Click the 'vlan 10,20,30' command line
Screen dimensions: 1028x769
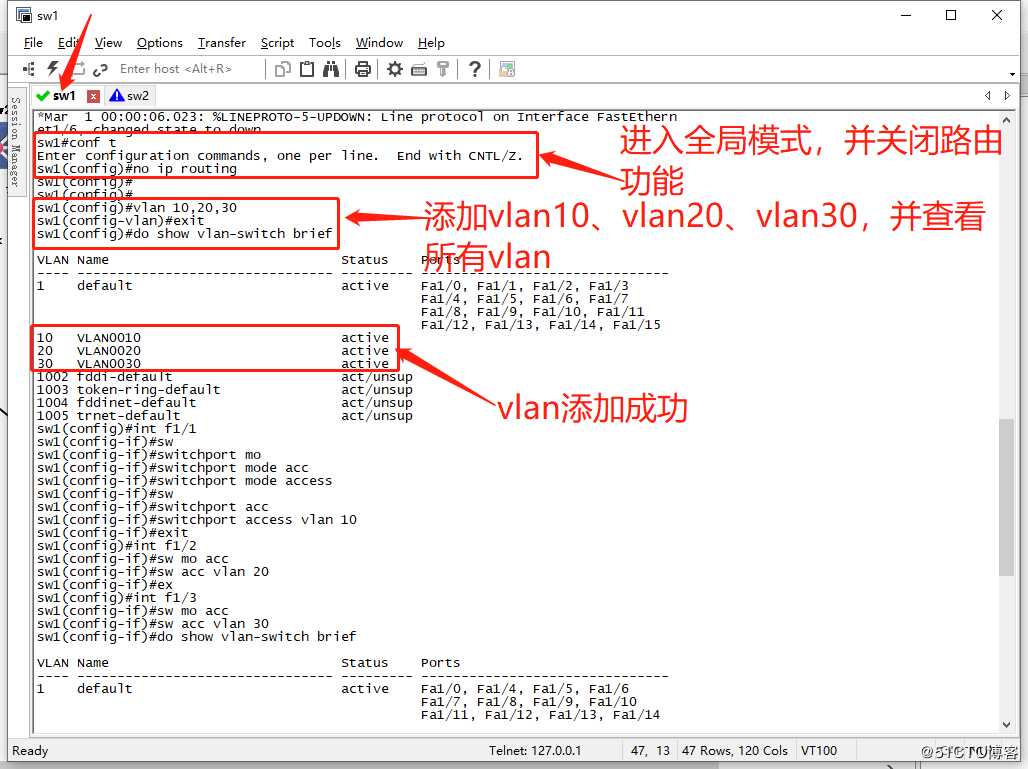(x=137, y=208)
